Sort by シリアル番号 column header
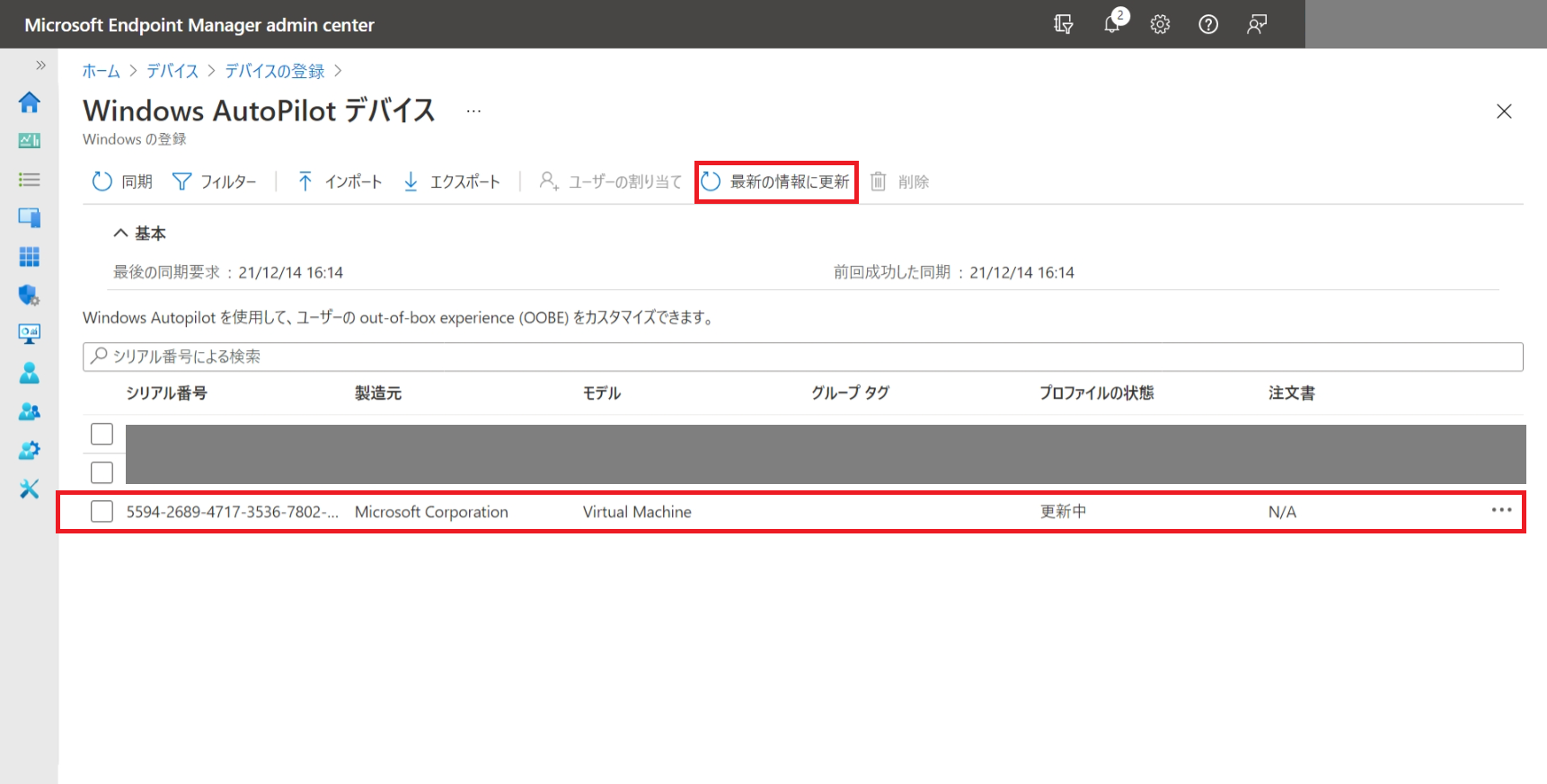Viewport: 1547px width, 784px height. [166, 393]
